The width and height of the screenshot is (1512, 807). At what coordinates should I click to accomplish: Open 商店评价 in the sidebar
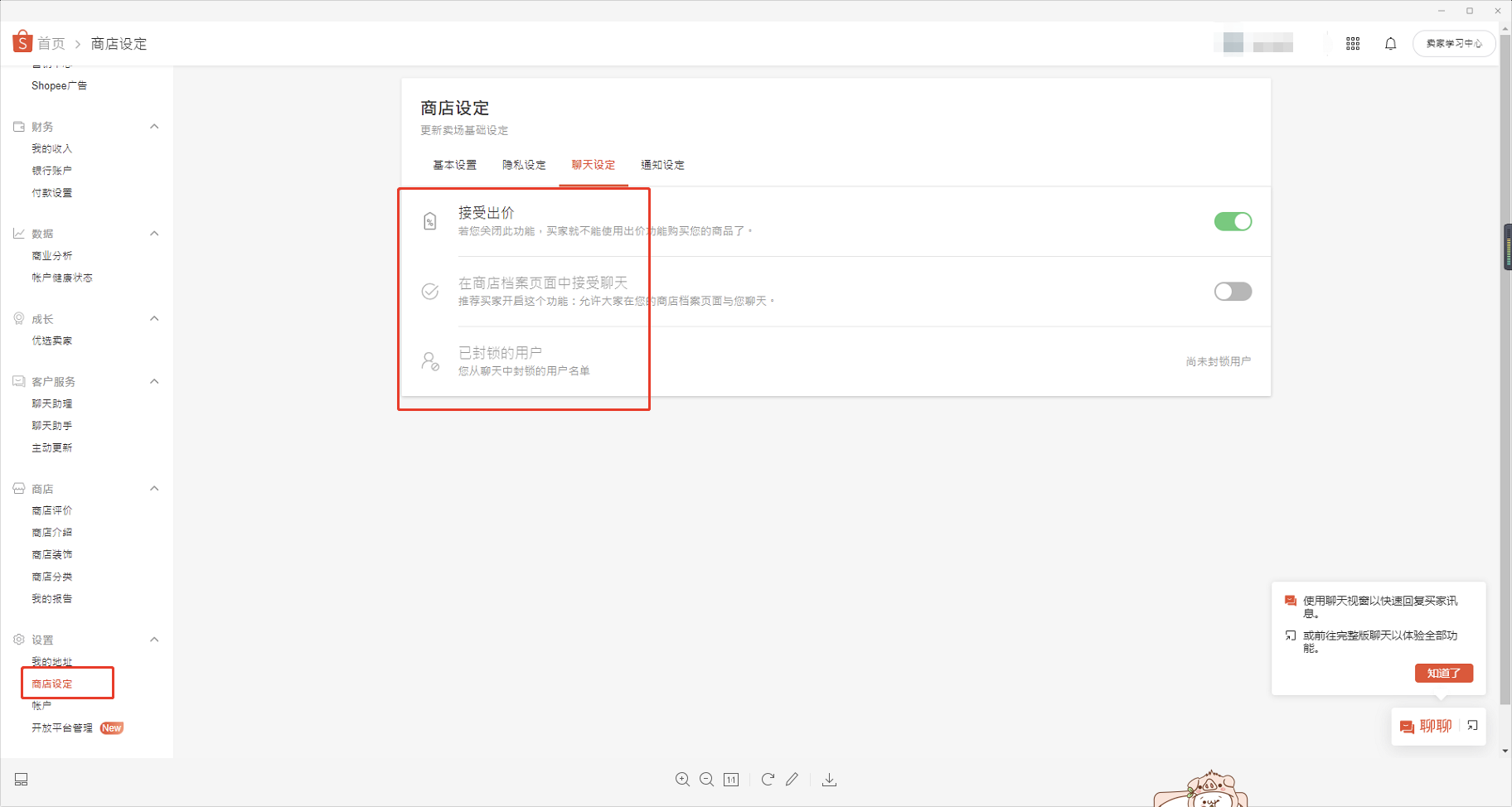51,510
